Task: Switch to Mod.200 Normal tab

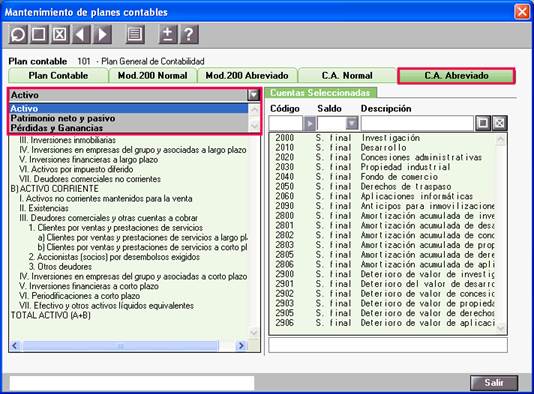Action: (x=153, y=76)
